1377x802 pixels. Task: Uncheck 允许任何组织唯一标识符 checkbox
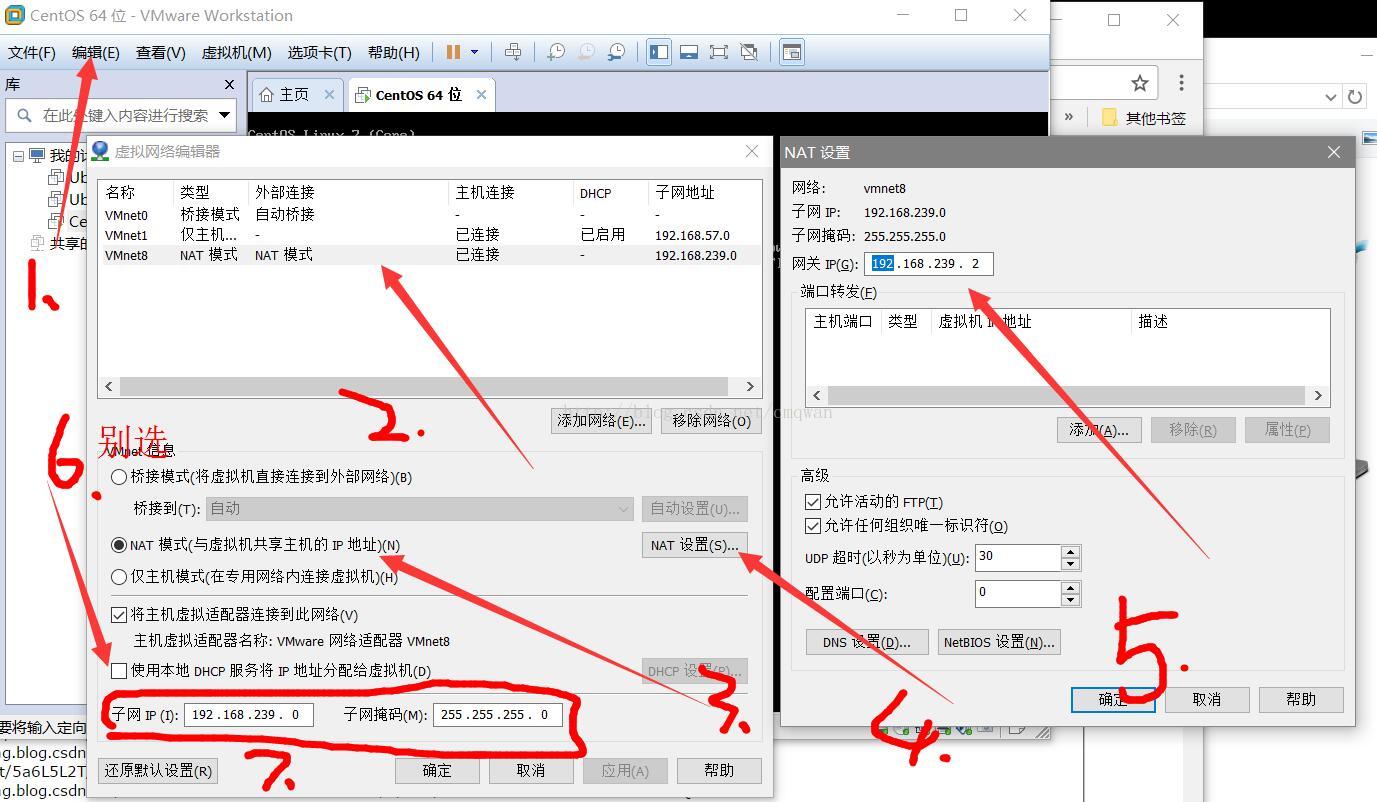(x=813, y=525)
